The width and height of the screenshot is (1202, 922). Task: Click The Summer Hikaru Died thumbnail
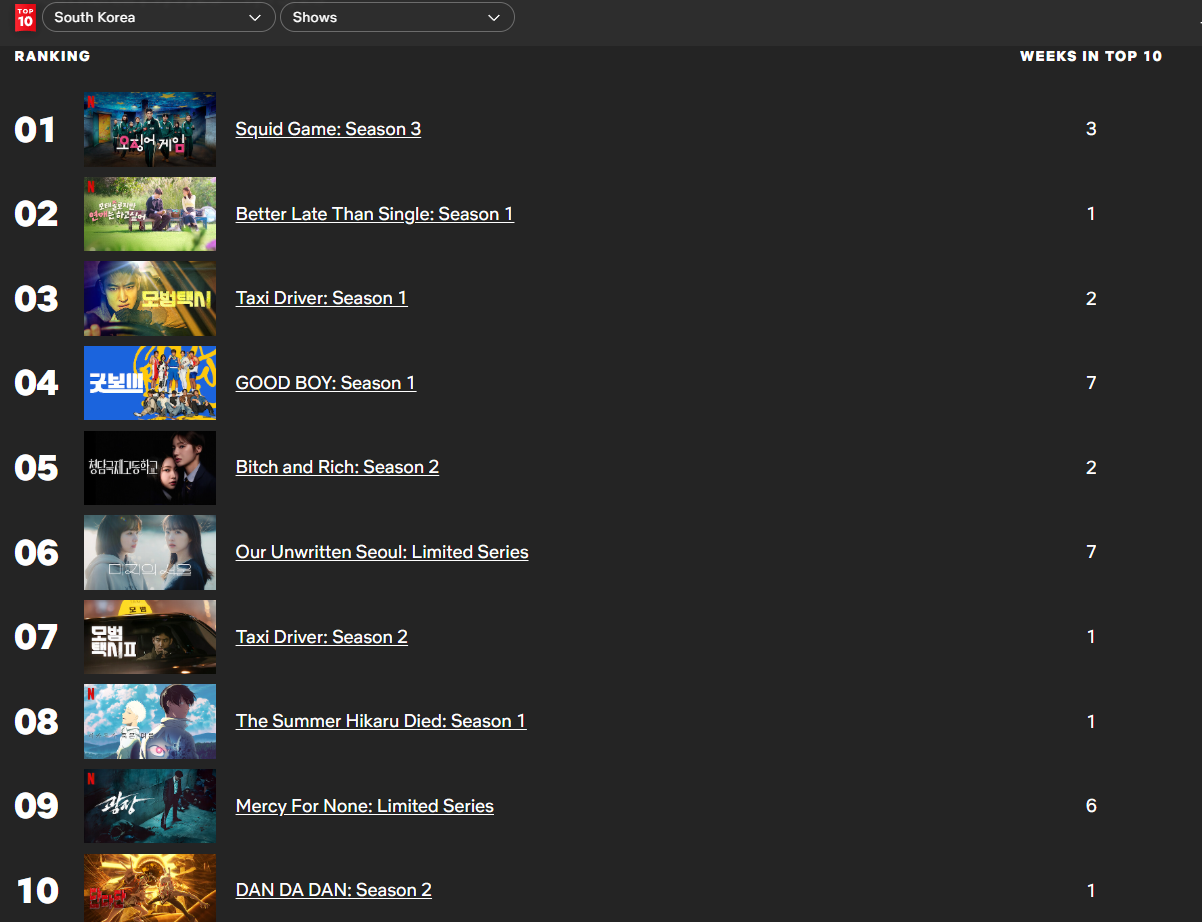150,721
